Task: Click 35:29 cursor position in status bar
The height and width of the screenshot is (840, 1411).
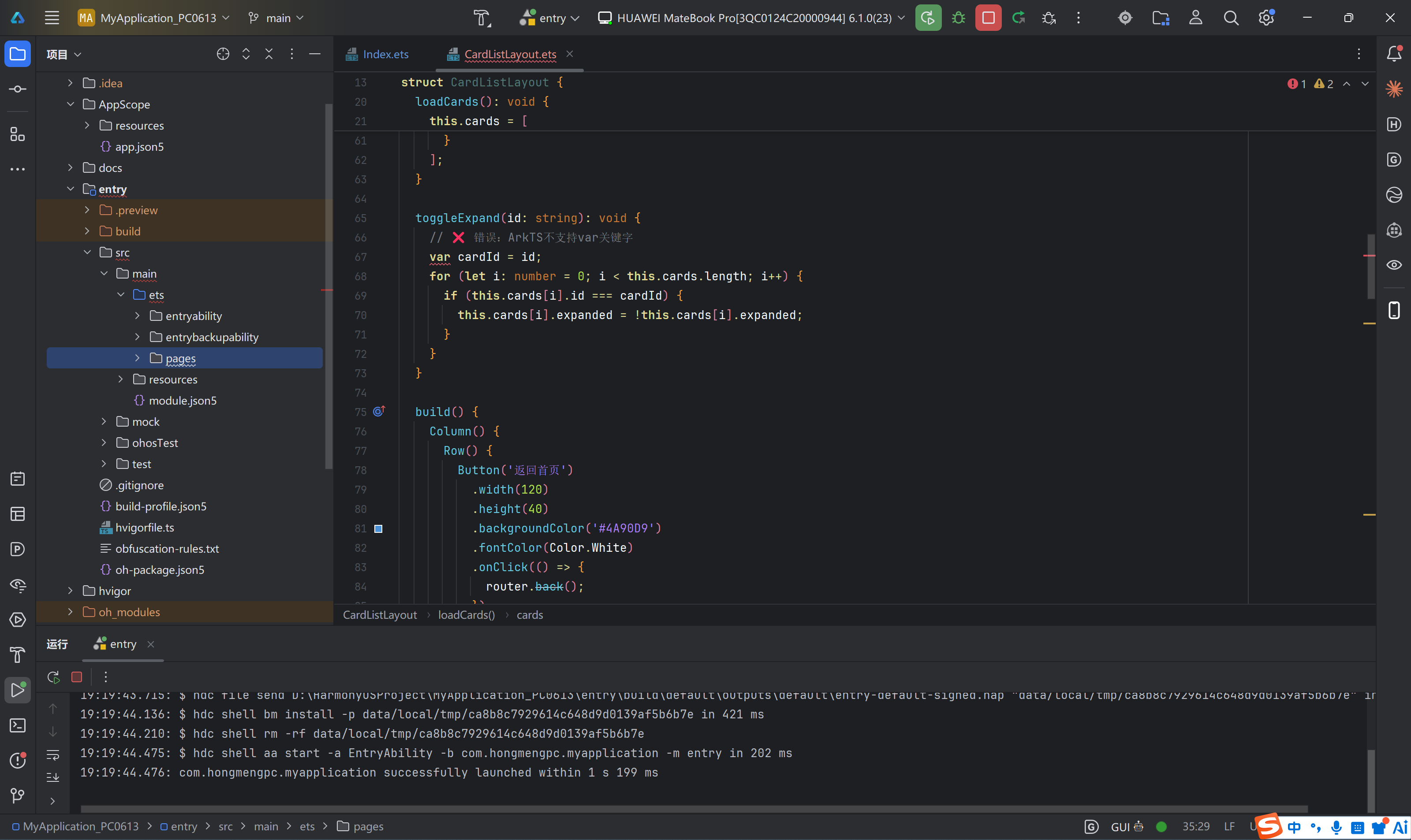Action: (x=1196, y=826)
